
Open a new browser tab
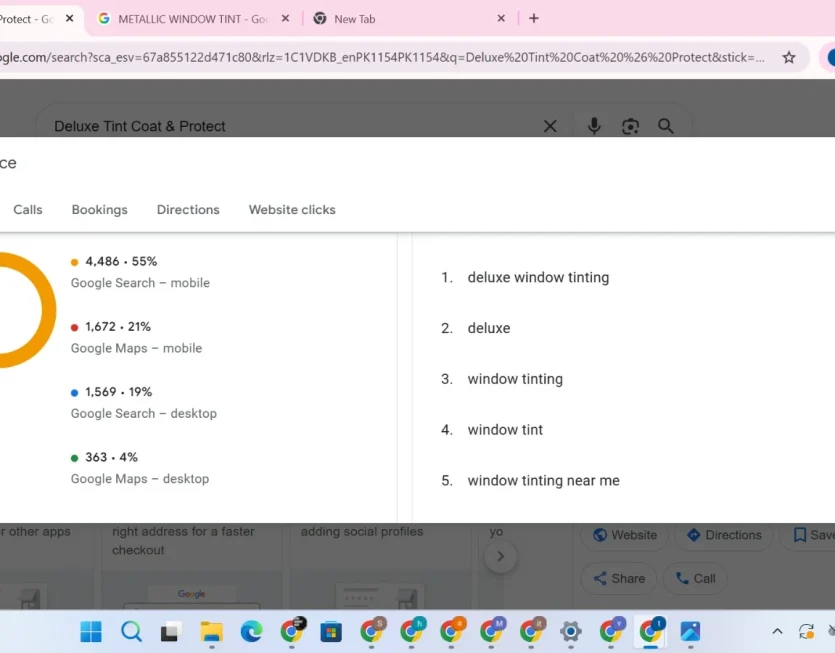tap(534, 19)
